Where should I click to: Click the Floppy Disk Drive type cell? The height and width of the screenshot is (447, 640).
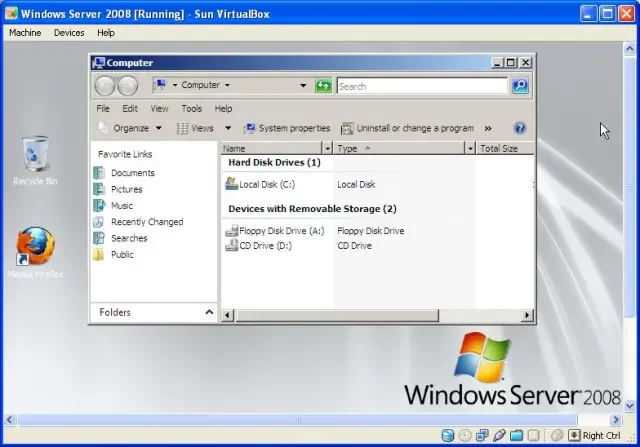click(371, 231)
